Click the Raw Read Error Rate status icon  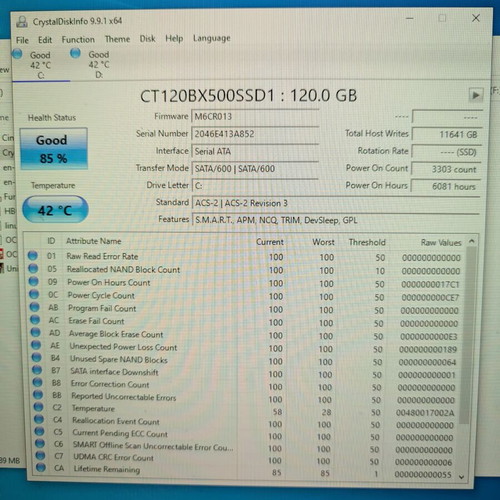(x=33, y=256)
